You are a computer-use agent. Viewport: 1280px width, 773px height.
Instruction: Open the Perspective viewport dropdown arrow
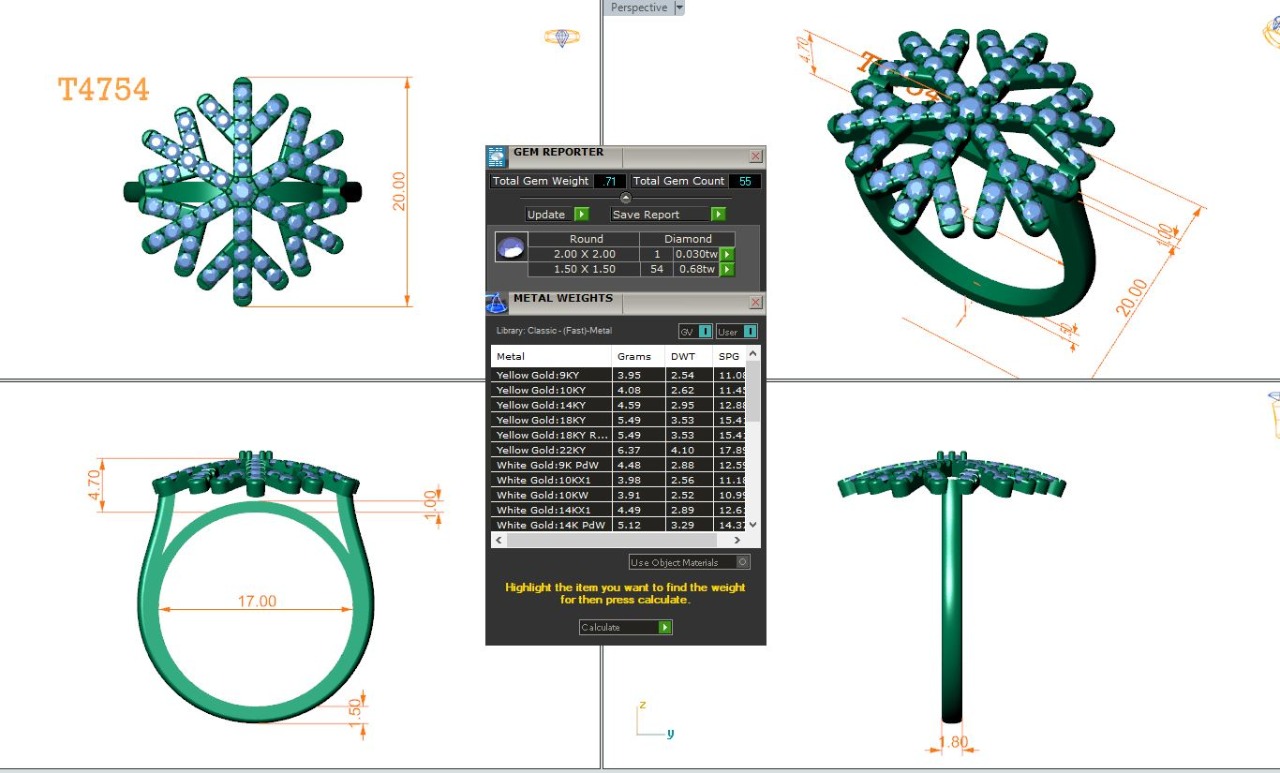point(679,8)
